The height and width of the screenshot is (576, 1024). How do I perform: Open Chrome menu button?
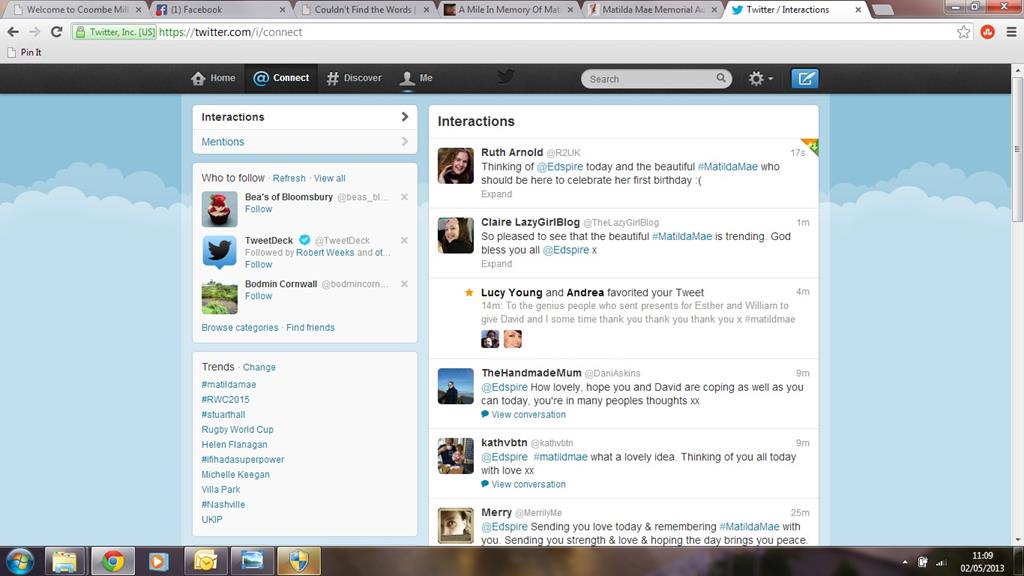(1011, 32)
